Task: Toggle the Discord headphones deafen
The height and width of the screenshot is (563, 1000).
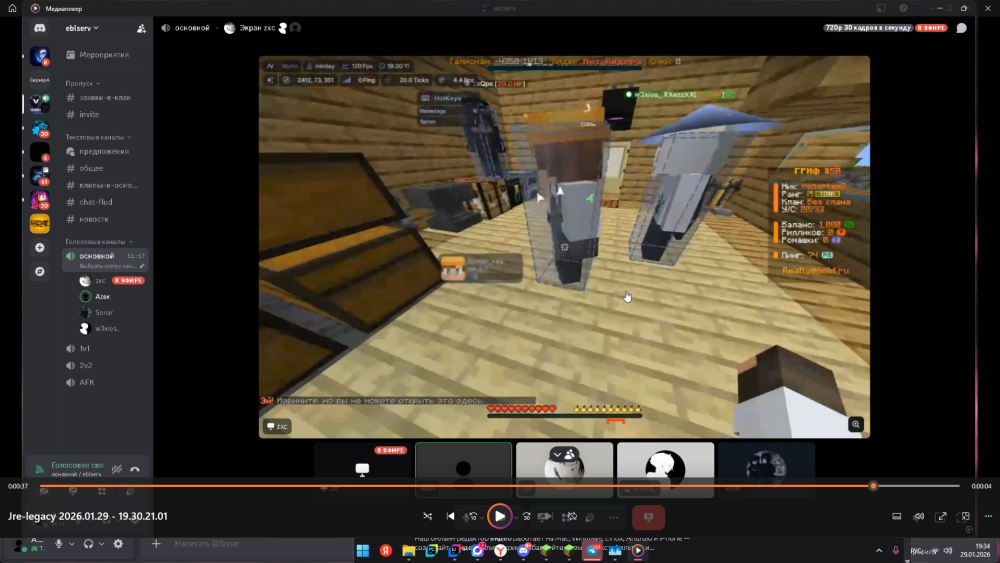Action: point(88,544)
